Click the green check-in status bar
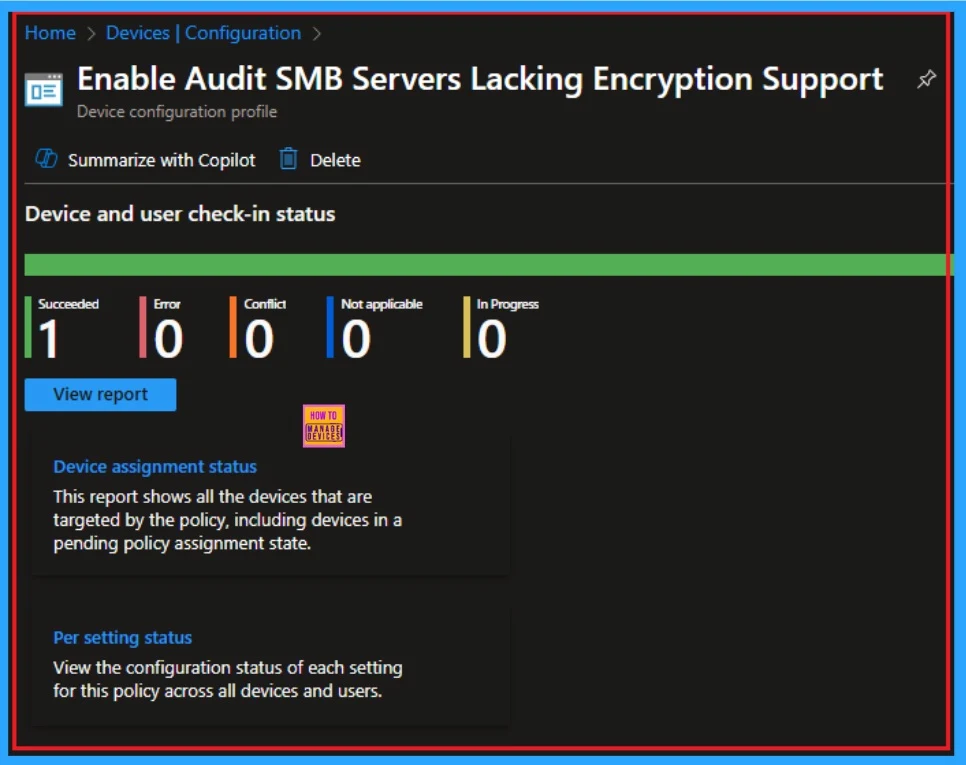Viewport: 966px width, 765px height. [x=488, y=264]
